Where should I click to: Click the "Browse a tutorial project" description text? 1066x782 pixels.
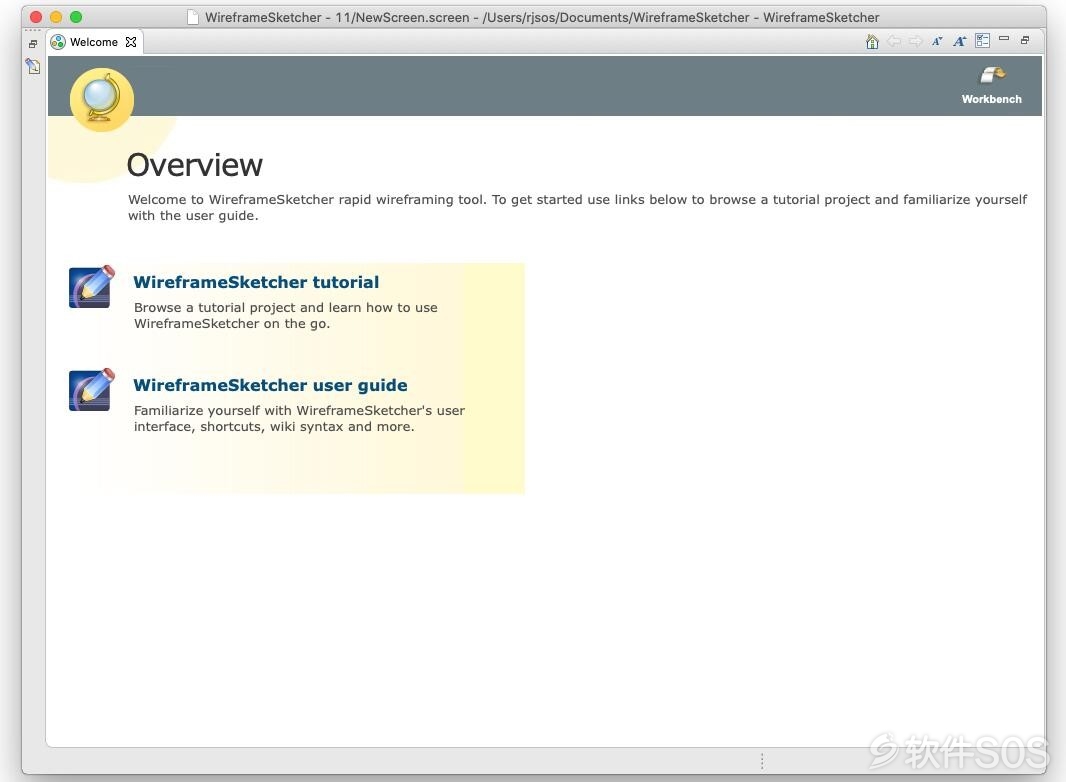tap(286, 316)
